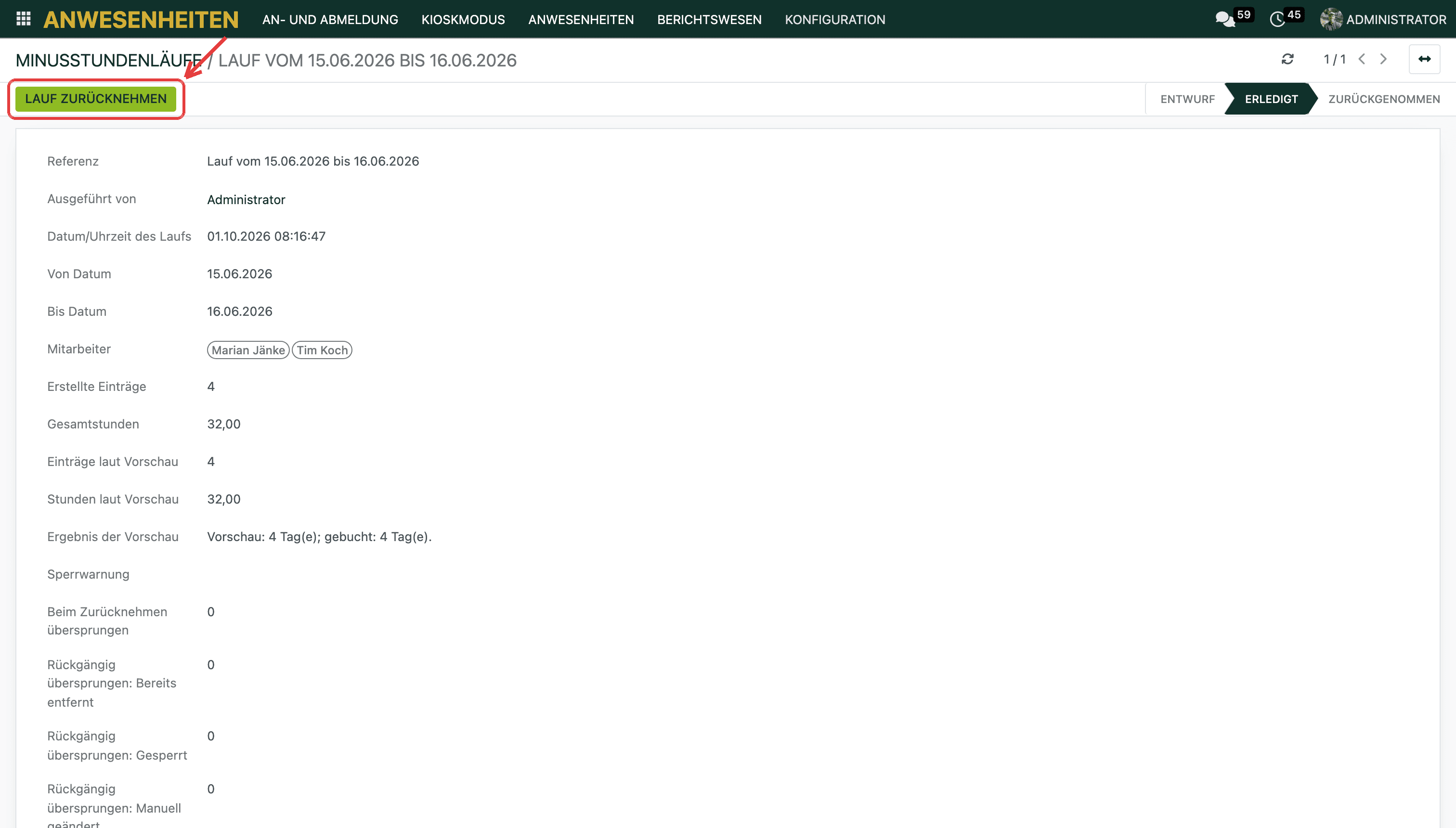Click the Anwesenheiten app title
Screen dimensions: 1456x828
[x=141, y=19]
